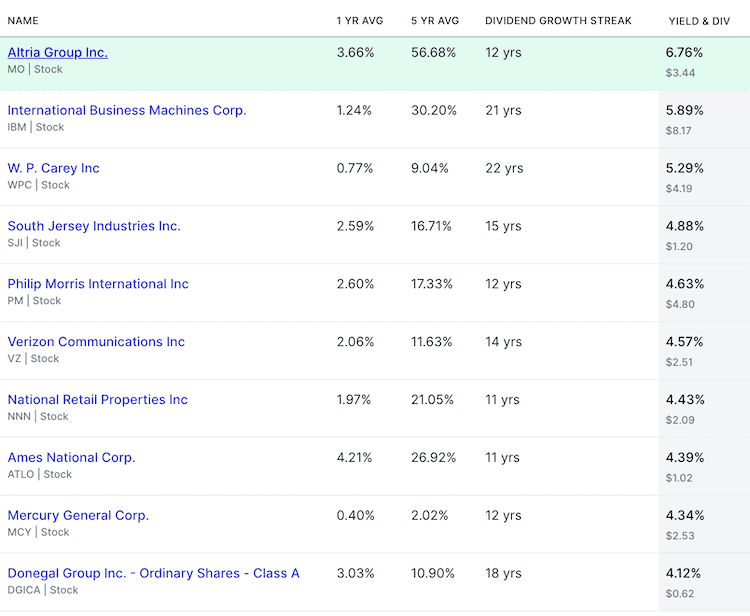Sort by DIVIDEND GROWTH STREAK header
Screen dimensions: 750x616
pos(558,21)
